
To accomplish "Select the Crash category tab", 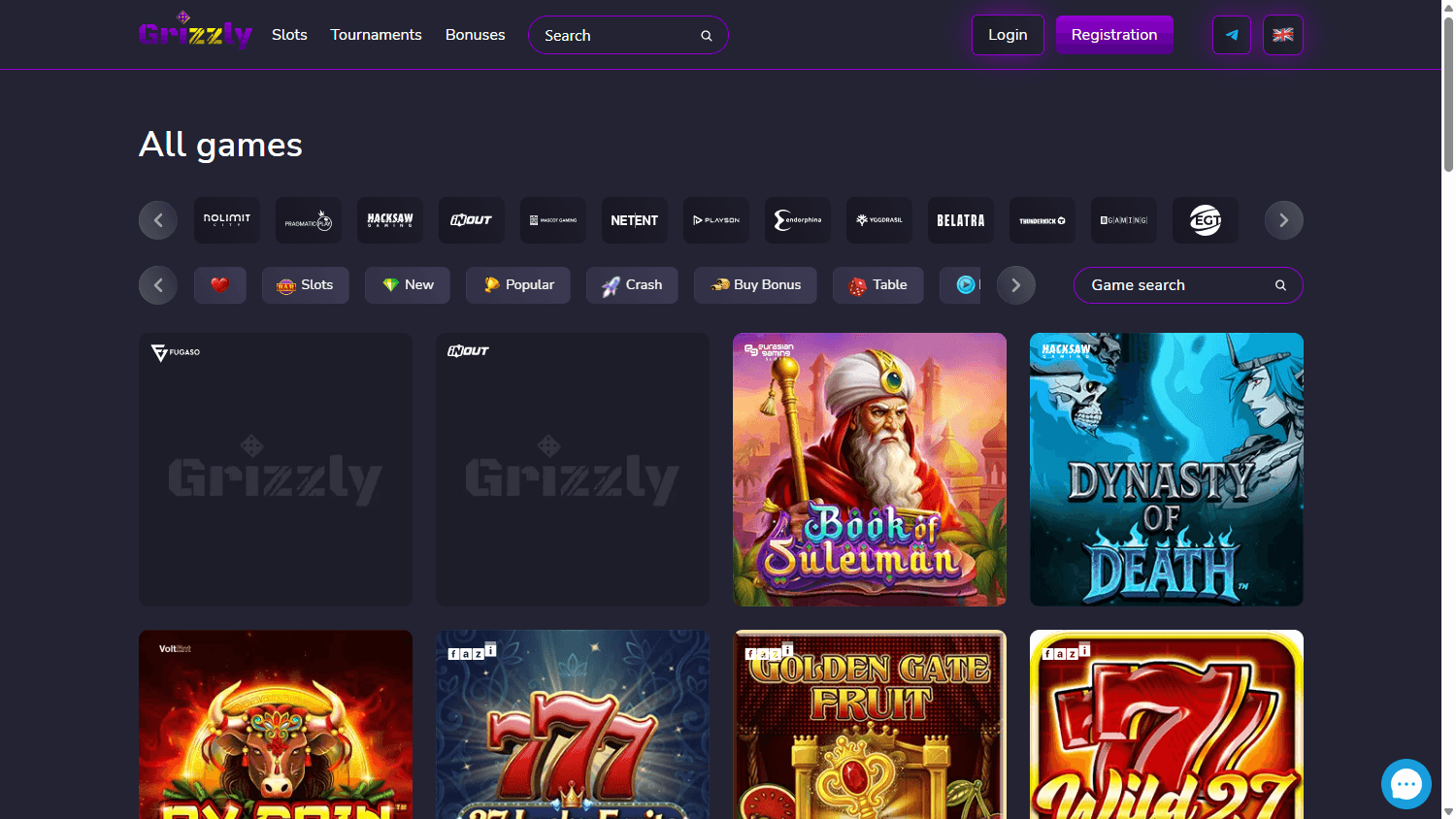I will pyautogui.click(x=632, y=285).
